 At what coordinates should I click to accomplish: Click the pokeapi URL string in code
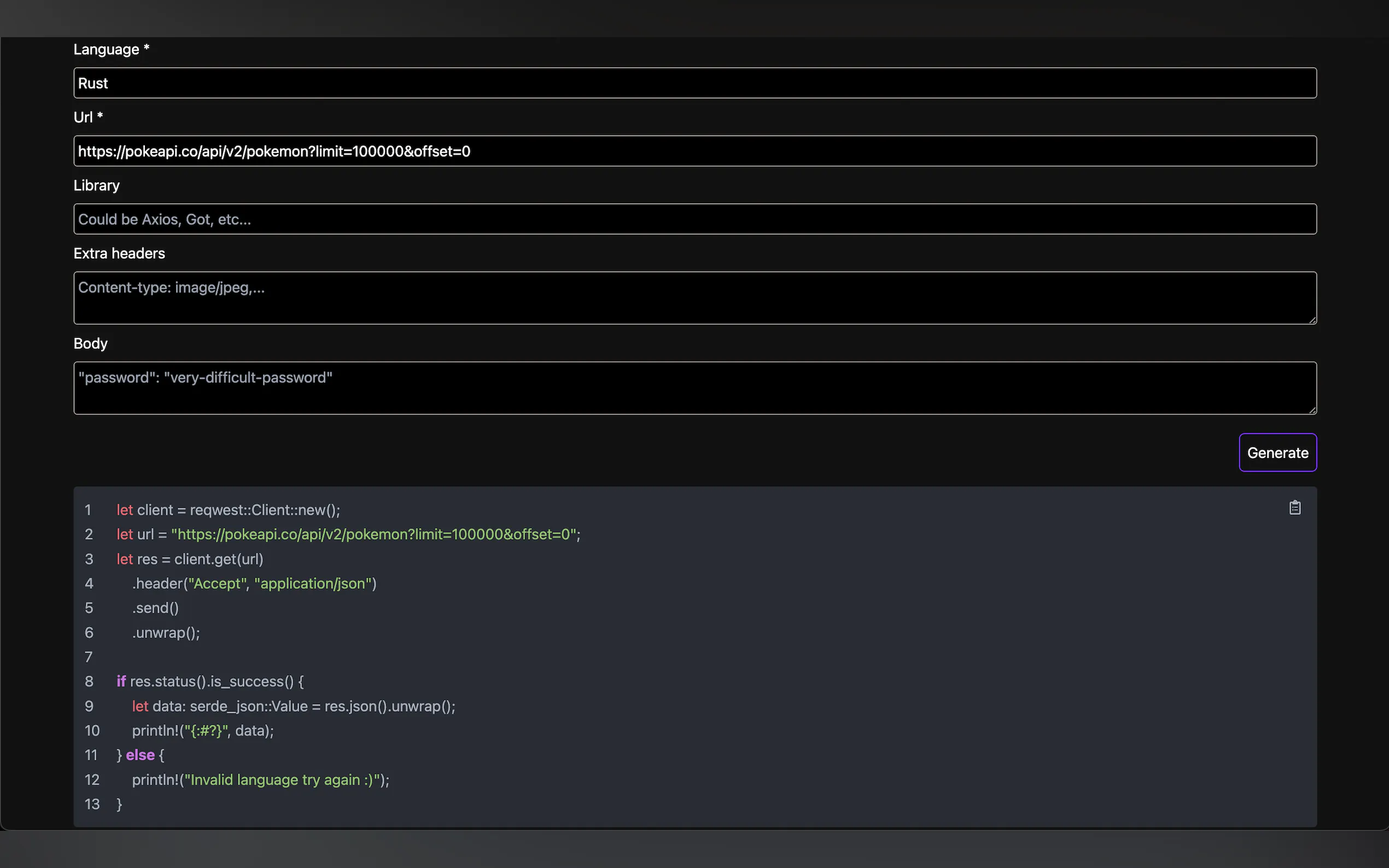[373, 535]
